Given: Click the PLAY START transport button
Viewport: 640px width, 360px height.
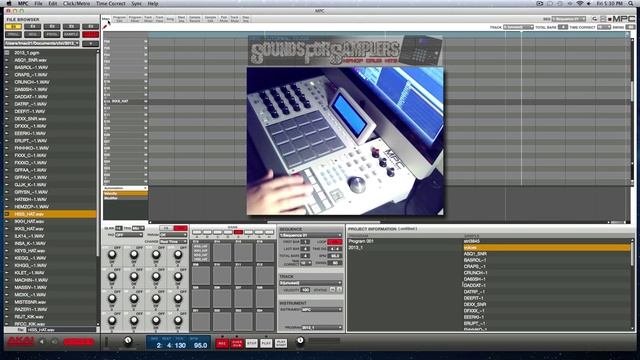Looking at the screenshot, I should (281, 344).
